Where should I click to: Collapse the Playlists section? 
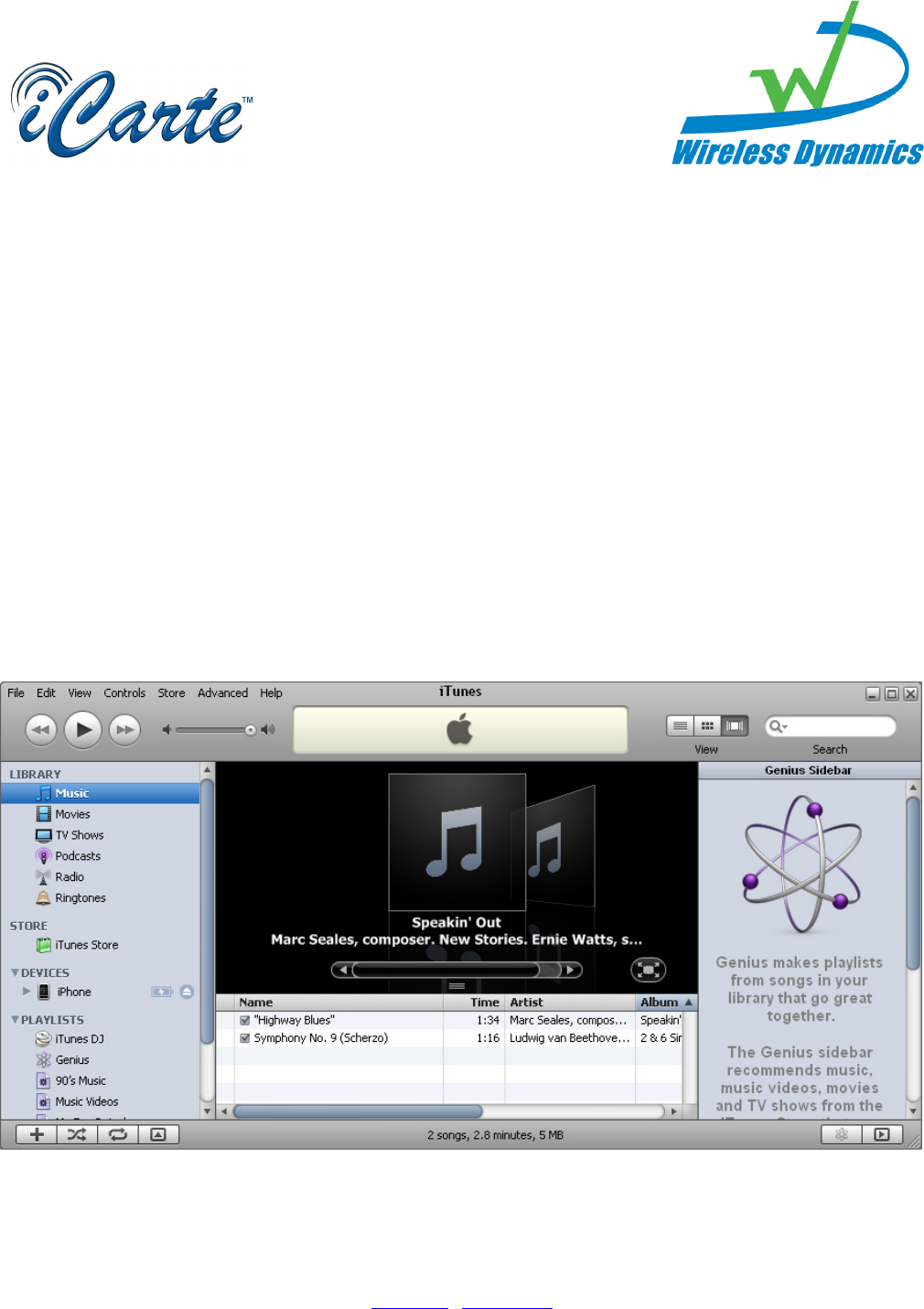[x=15, y=1019]
